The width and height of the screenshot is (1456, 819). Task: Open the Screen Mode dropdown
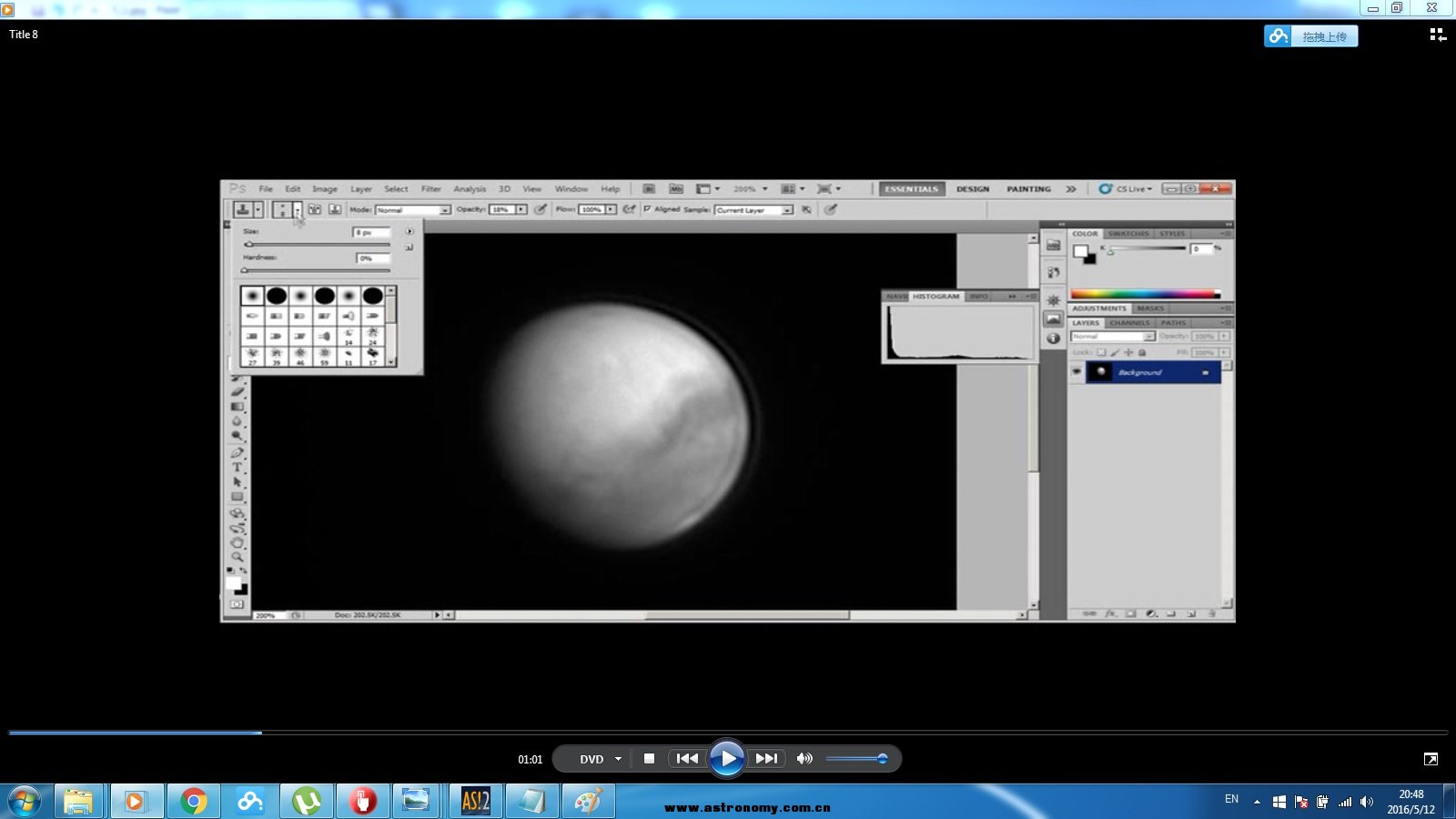coord(829,189)
